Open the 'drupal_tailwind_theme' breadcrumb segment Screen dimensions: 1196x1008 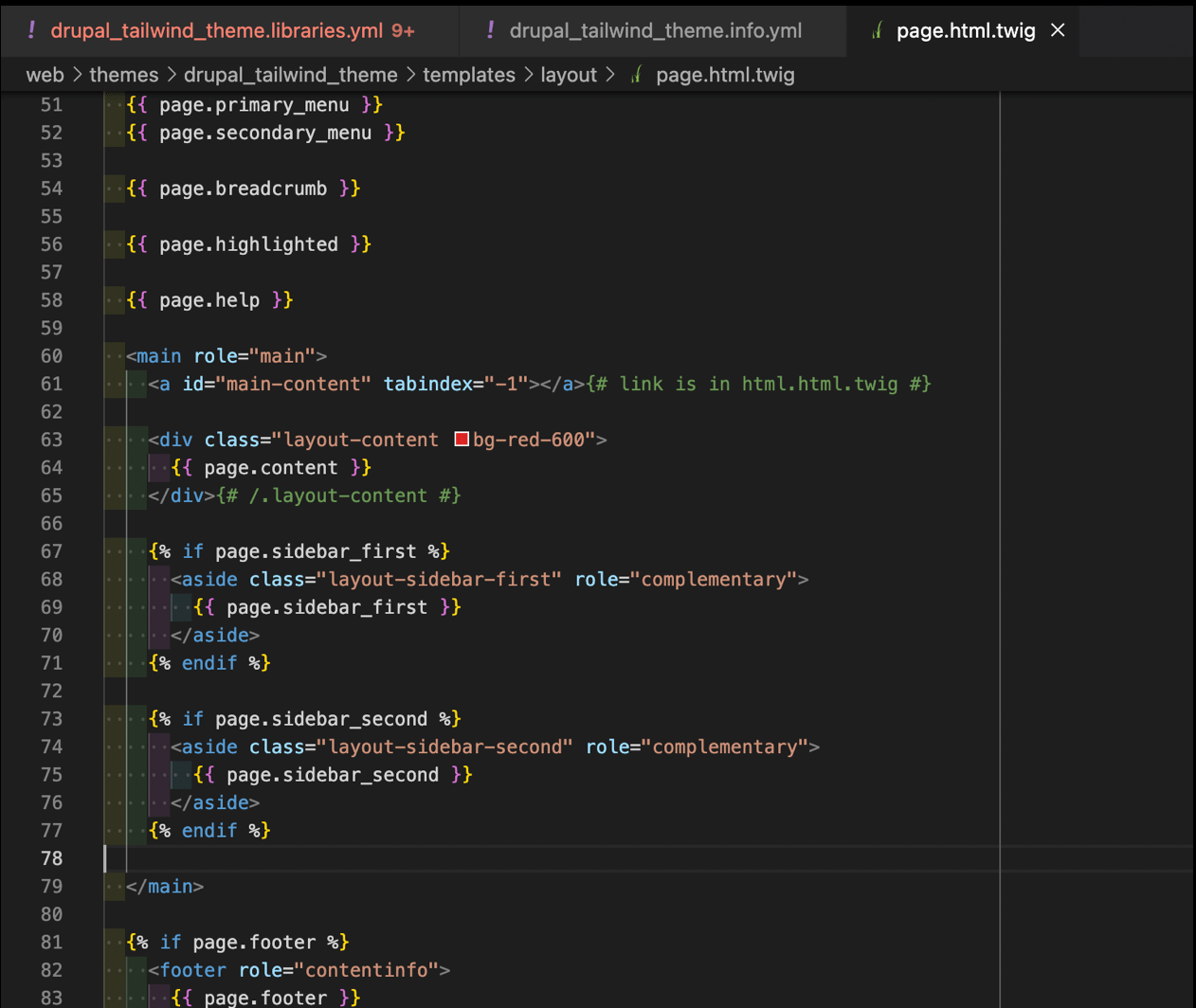290,75
